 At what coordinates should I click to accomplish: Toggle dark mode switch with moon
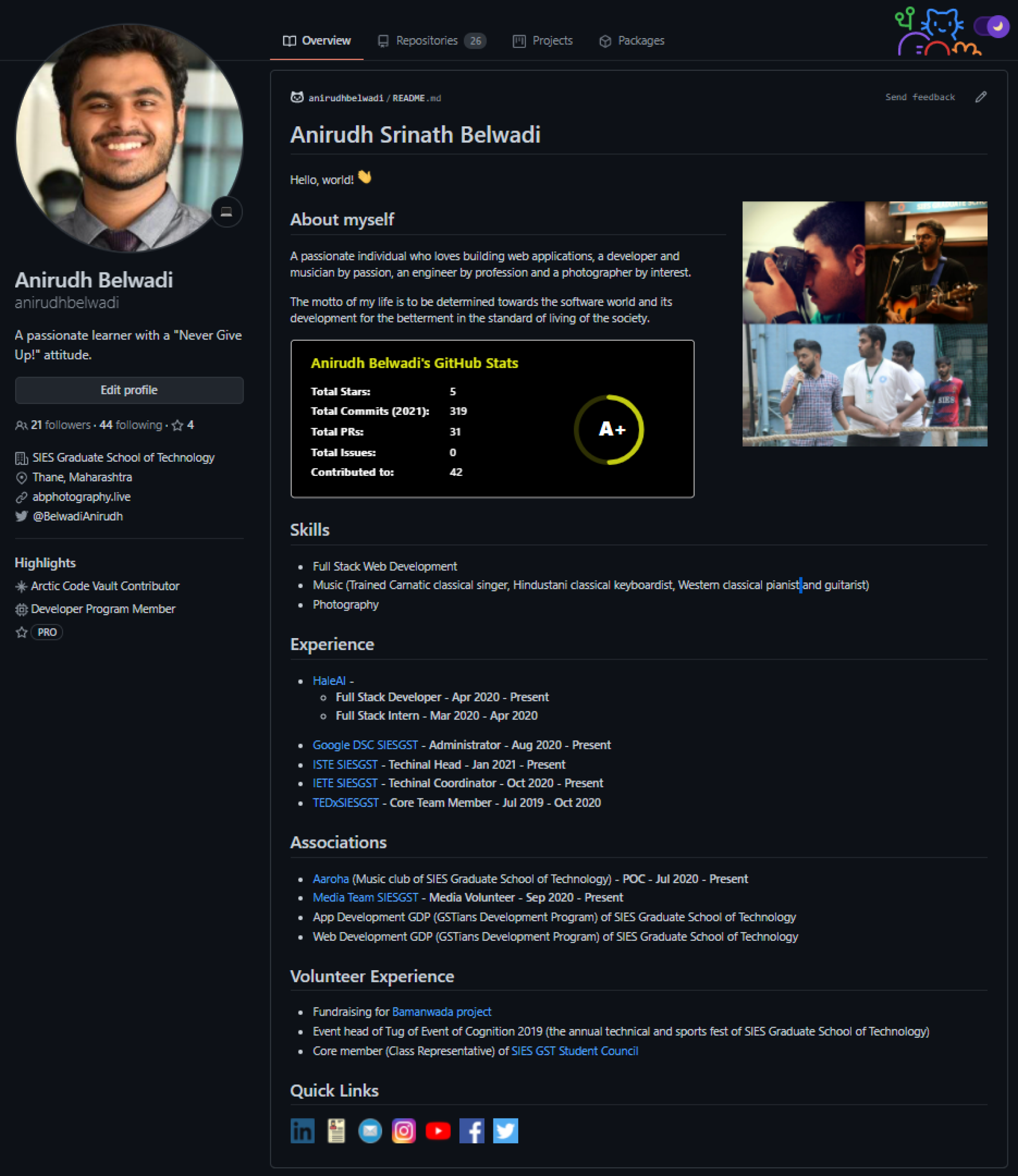click(991, 26)
